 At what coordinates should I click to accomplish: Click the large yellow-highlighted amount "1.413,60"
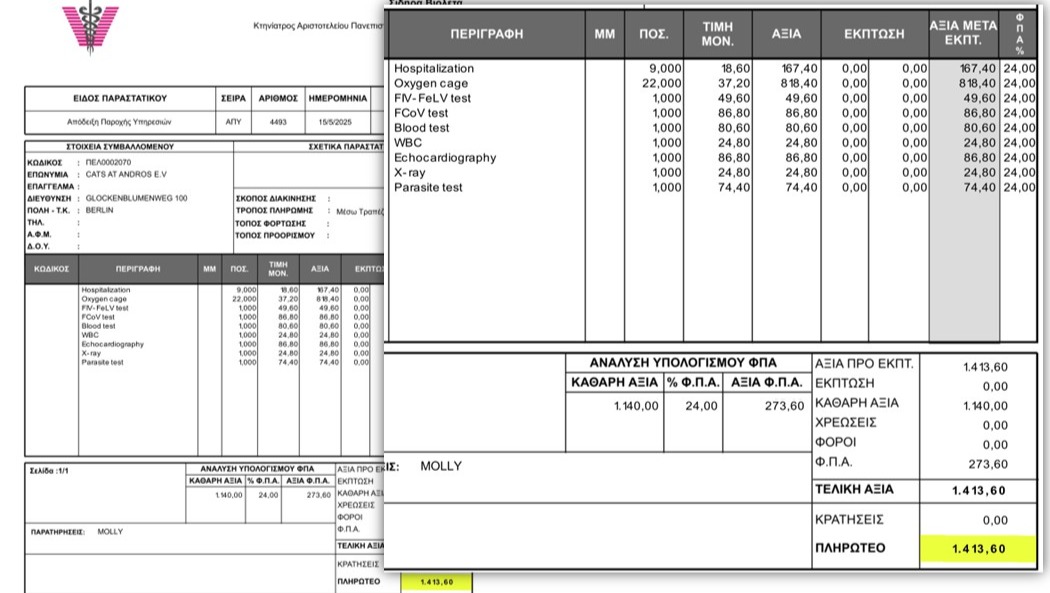(978, 549)
